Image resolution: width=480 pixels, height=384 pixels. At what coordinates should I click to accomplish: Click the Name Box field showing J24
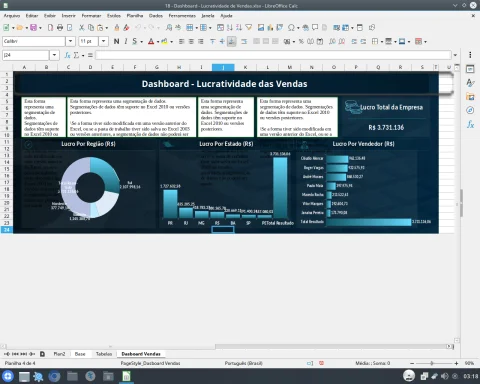pos(26,55)
